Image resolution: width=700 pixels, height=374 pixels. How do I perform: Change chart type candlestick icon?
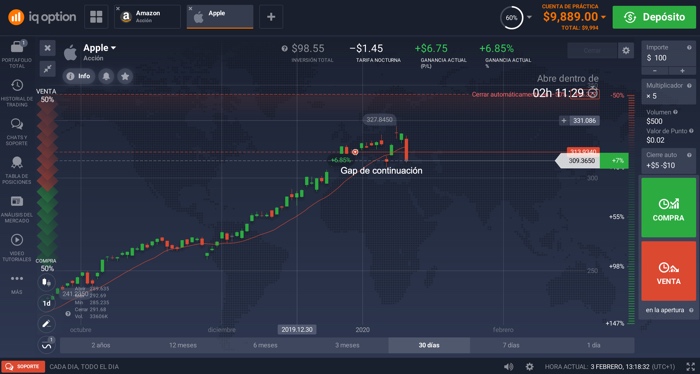(x=46, y=283)
